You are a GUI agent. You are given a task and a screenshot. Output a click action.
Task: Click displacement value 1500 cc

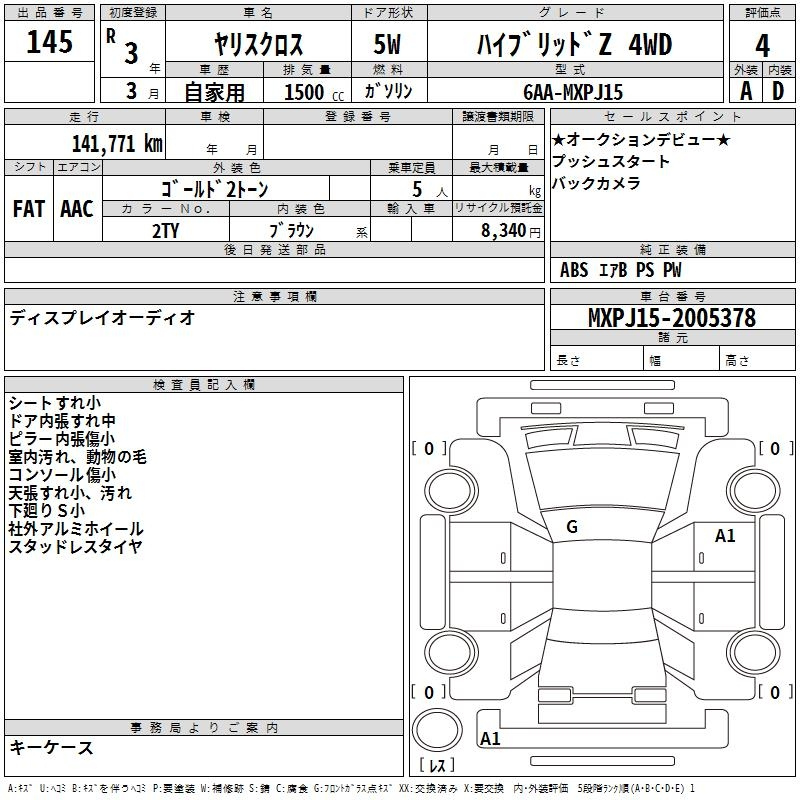coord(314,92)
